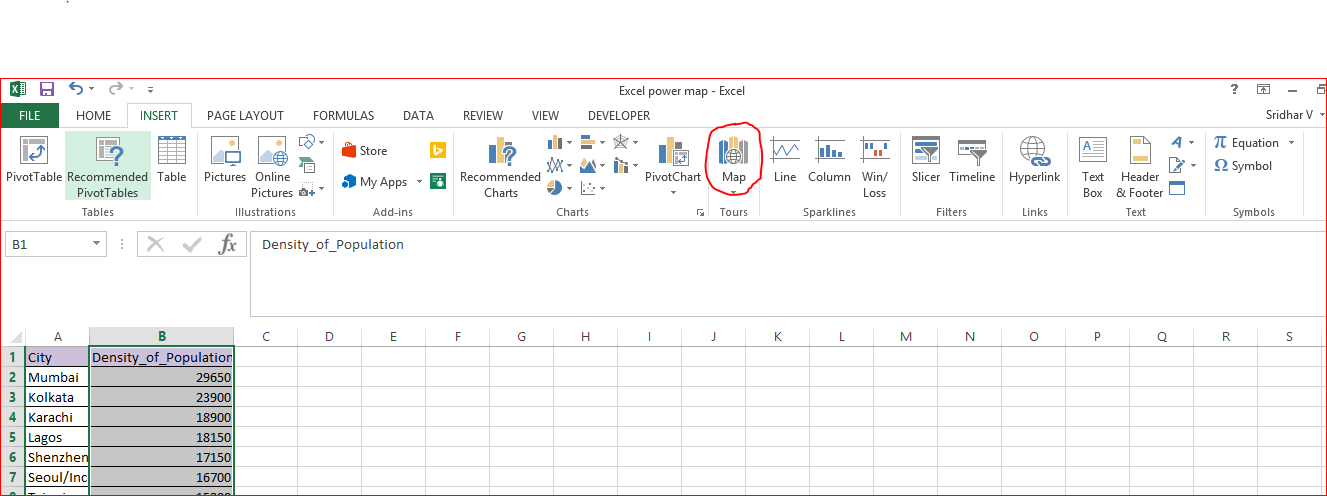
Task: Open the Office Store
Action: (364, 151)
